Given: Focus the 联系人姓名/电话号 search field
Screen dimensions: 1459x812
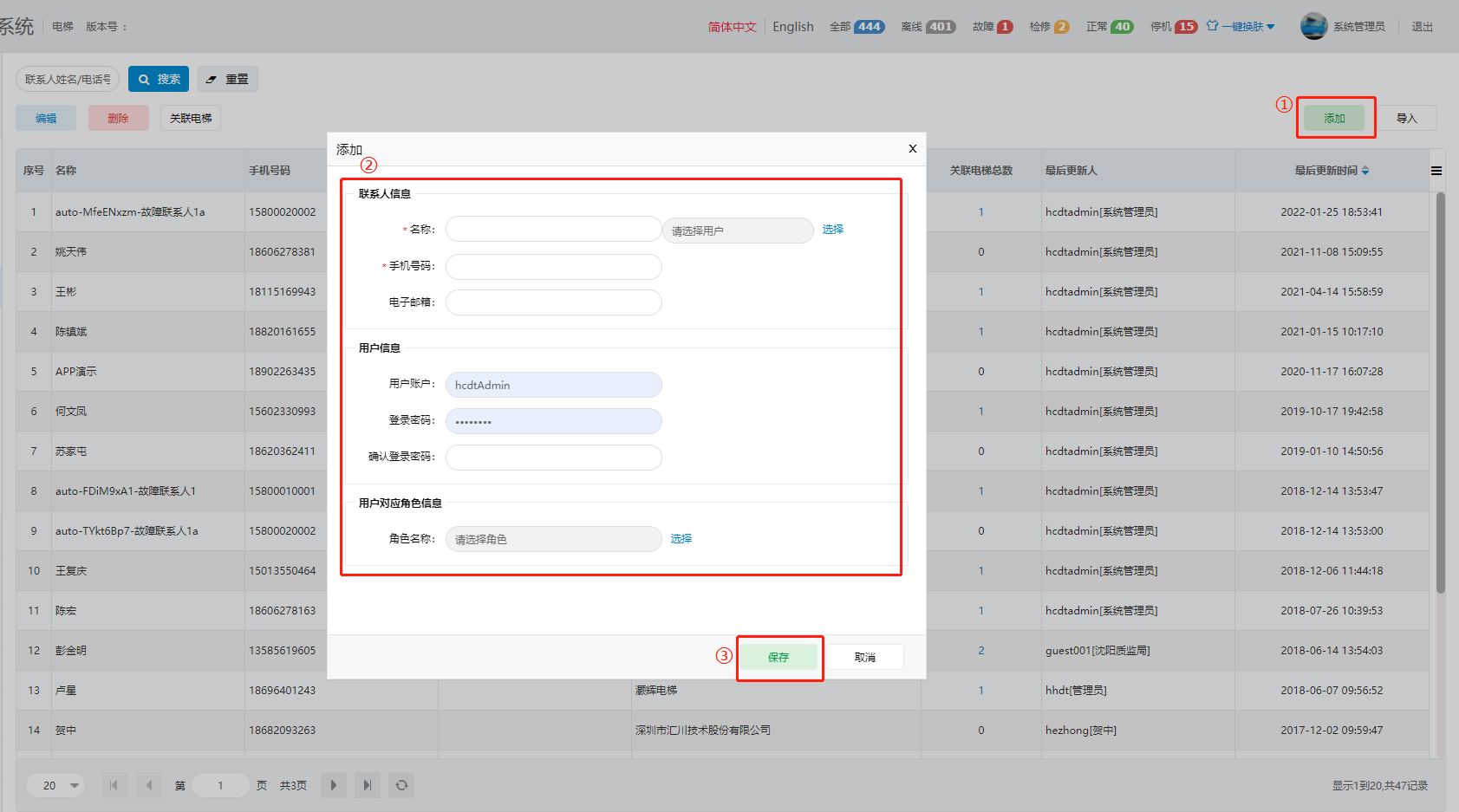Looking at the screenshot, I should click(68, 79).
